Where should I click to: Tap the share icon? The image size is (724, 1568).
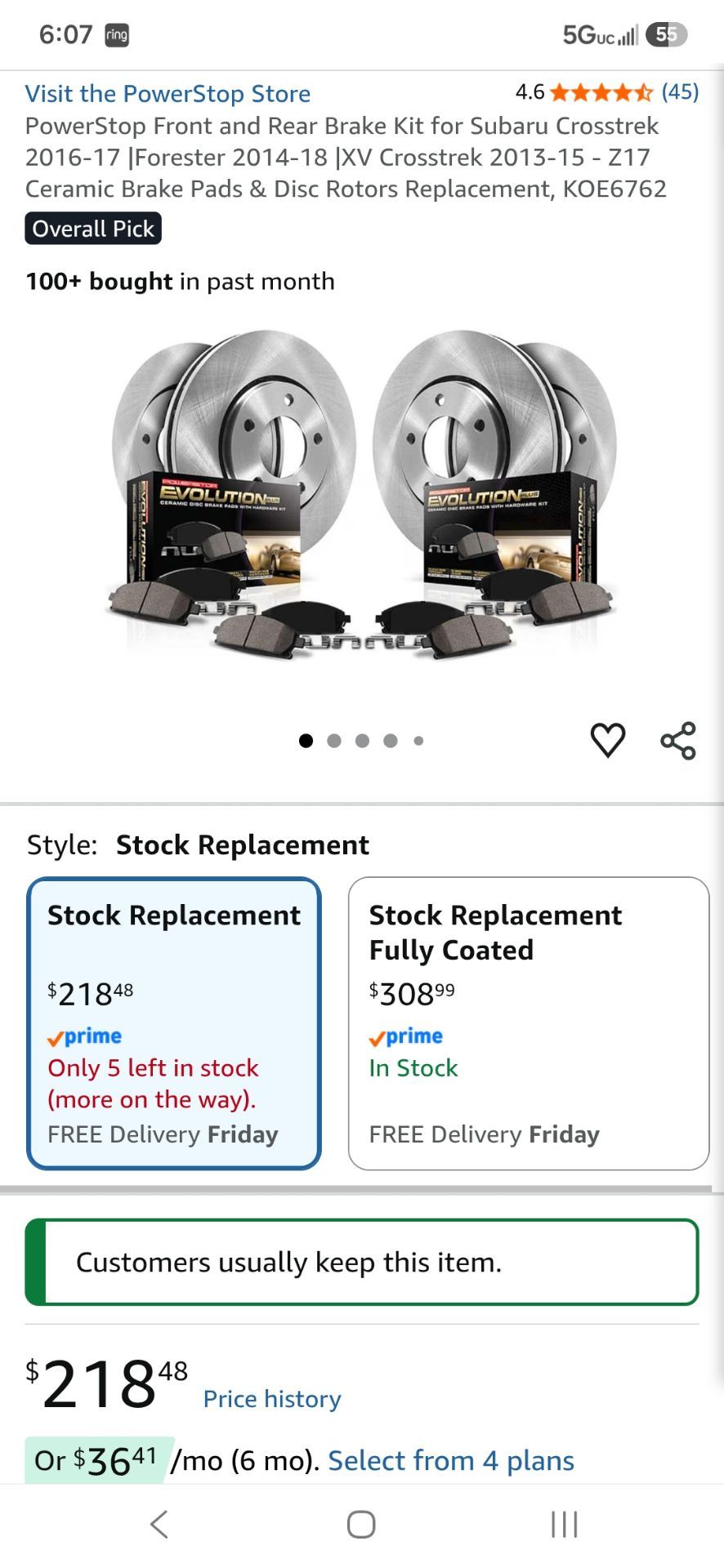(678, 741)
